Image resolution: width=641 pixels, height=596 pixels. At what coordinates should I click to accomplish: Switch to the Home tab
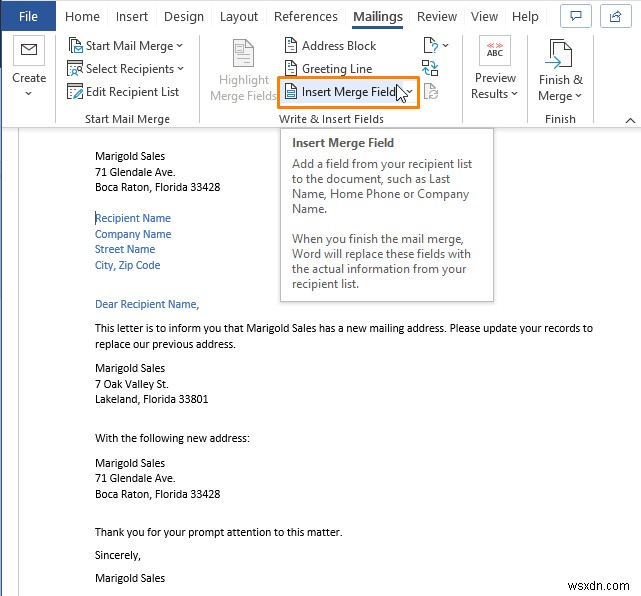pos(82,16)
